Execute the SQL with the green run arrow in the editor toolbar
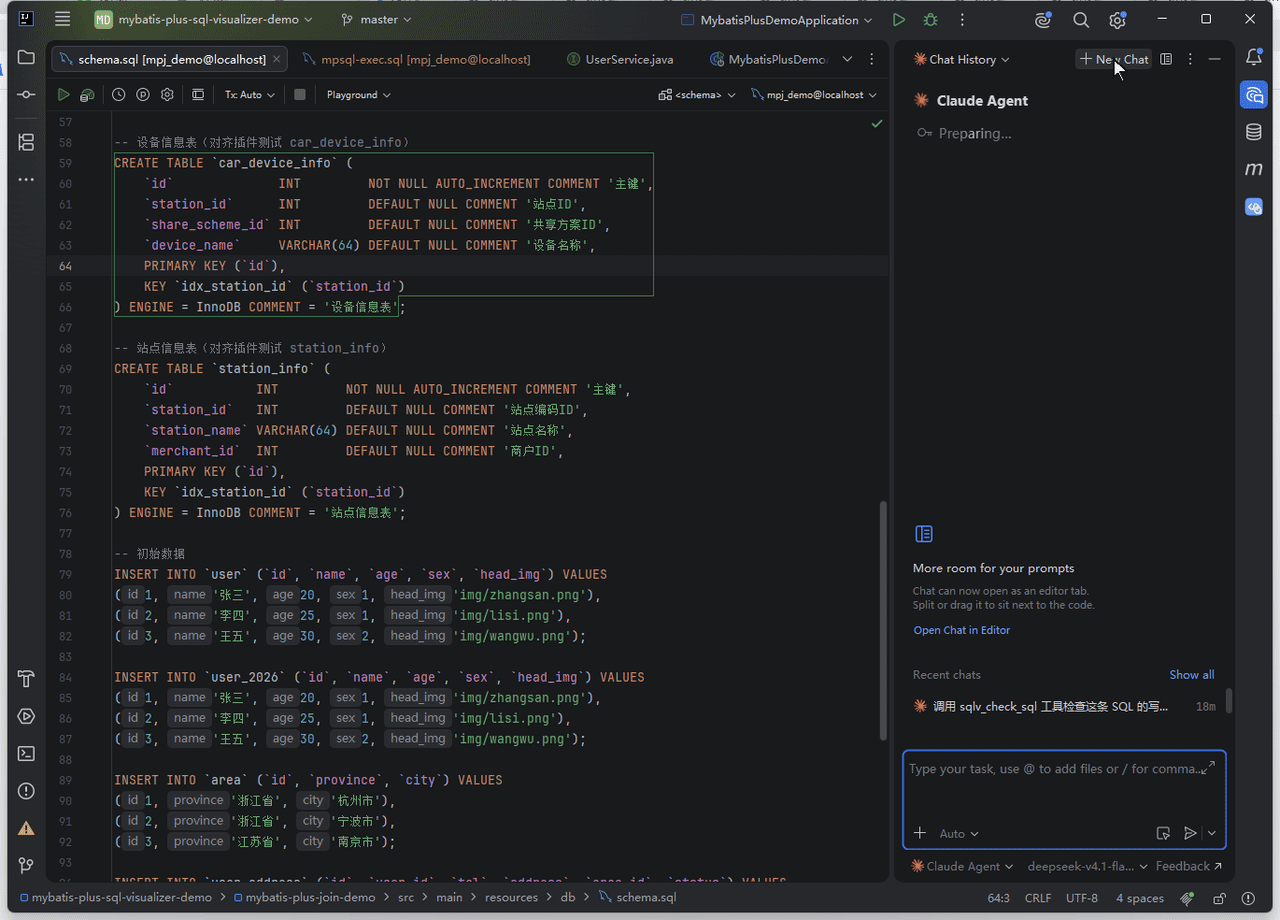This screenshot has height=920, width=1280. click(x=64, y=95)
